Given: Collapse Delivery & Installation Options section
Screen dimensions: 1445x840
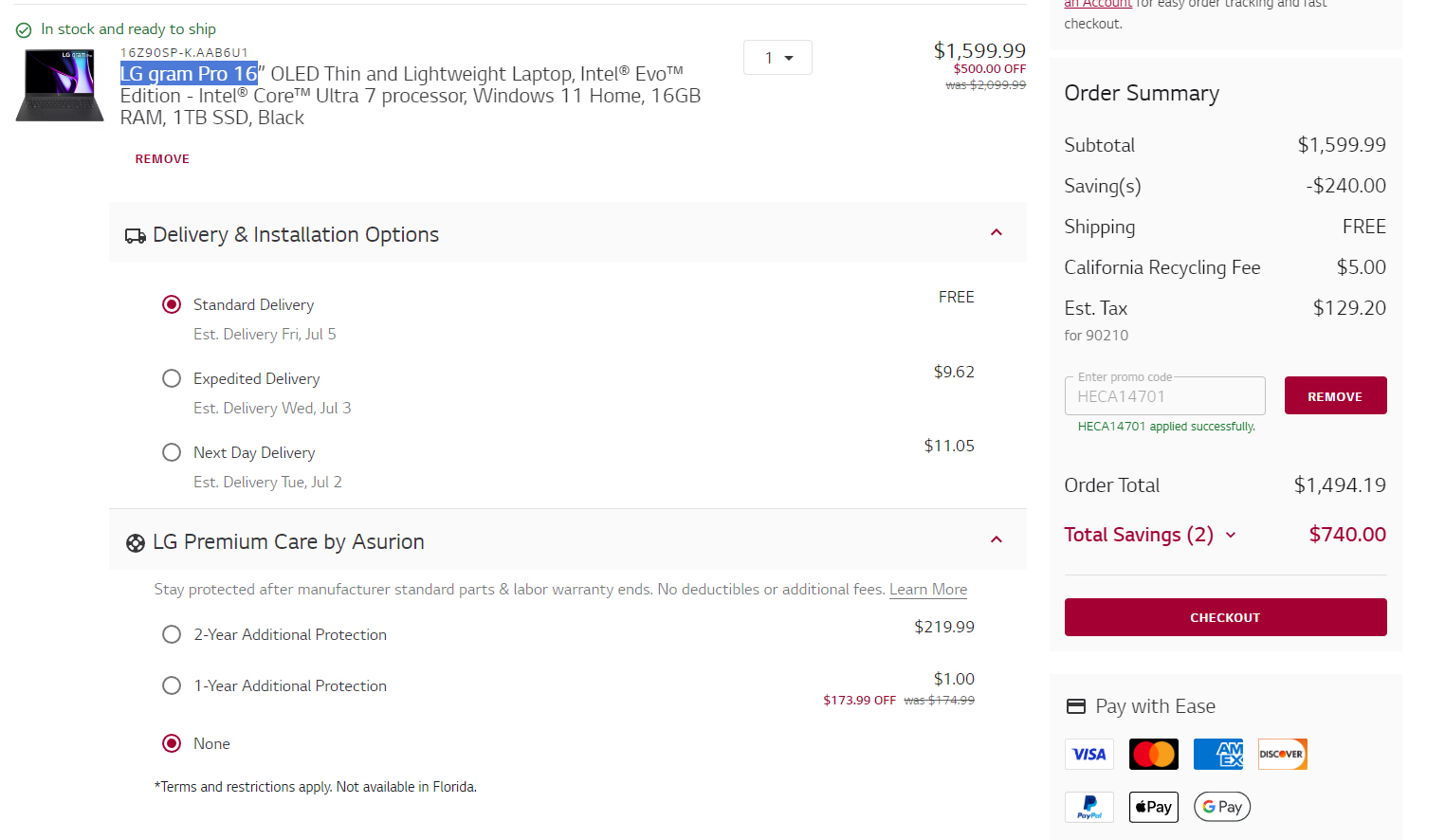Looking at the screenshot, I should click(997, 233).
